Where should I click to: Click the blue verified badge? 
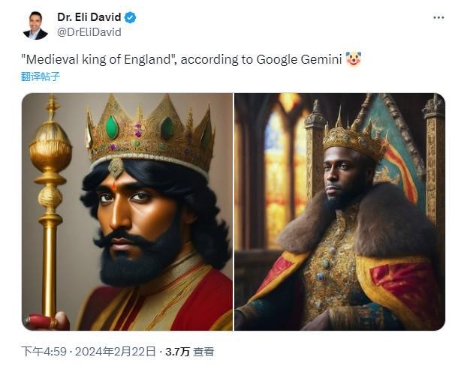pos(130,17)
